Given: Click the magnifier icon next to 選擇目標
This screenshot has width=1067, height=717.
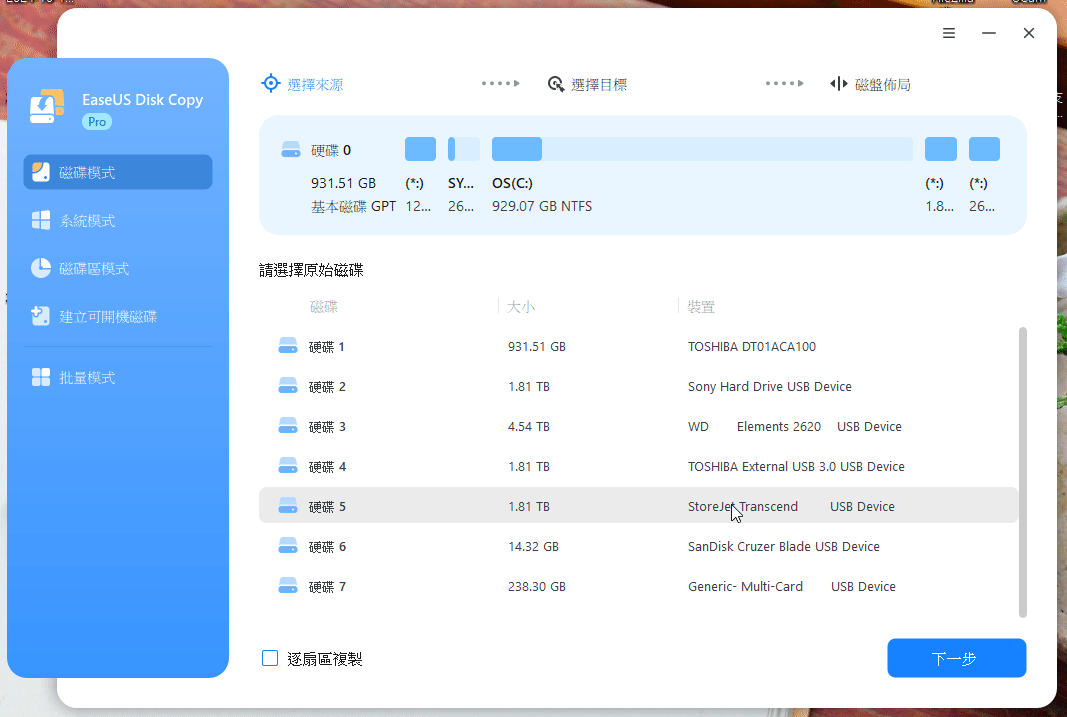Looking at the screenshot, I should coord(556,84).
